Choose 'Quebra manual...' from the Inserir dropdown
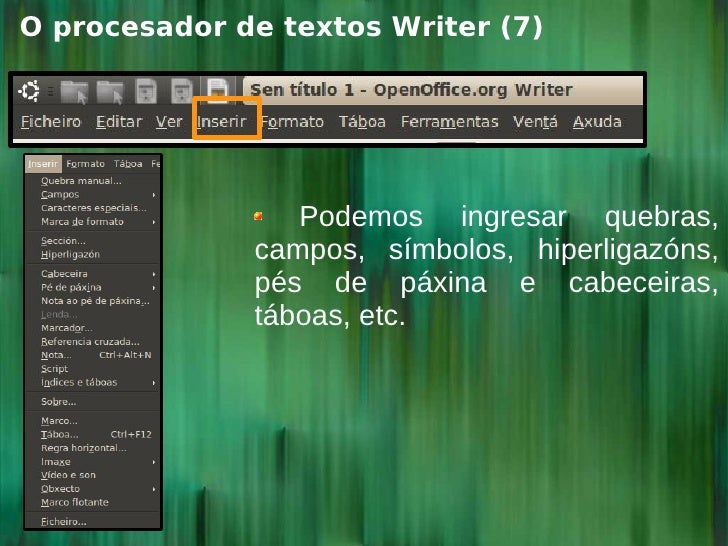This screenshot has height=546, width=728. click(x=93, y=181)
